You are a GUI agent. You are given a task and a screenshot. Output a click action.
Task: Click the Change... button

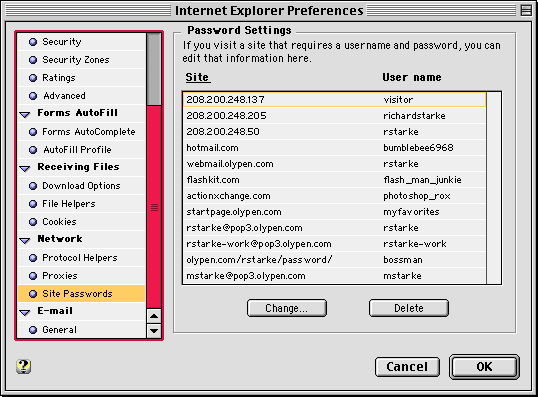click(x=287, y=308)
